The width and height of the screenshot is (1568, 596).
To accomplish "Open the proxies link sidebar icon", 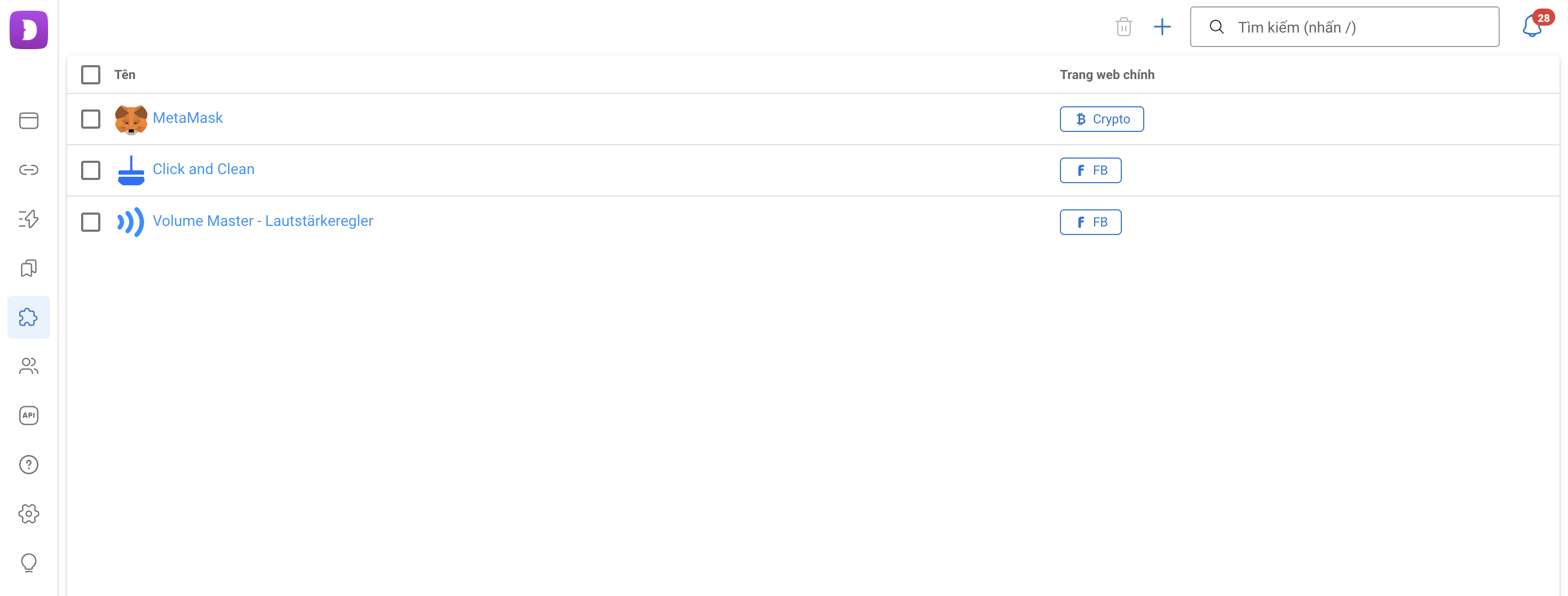I will tap(29, 169).
